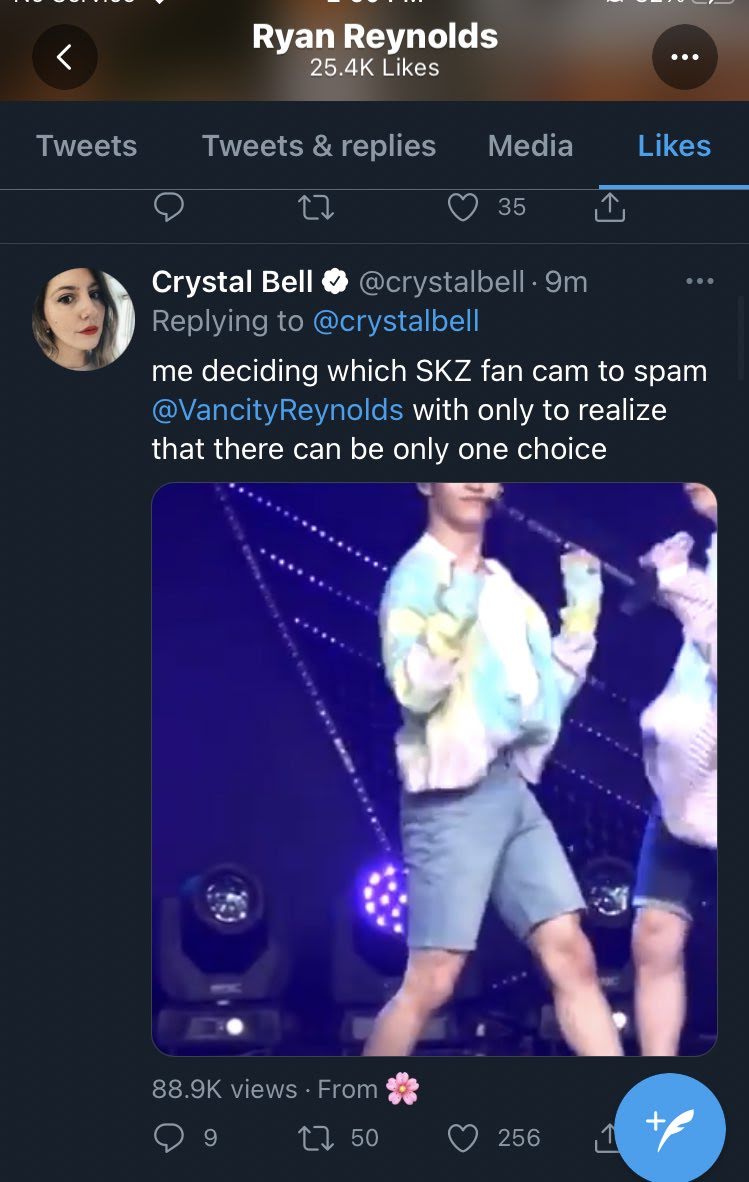
Task: Open the Tweets & replies tab
Action: tap(319, 146)
